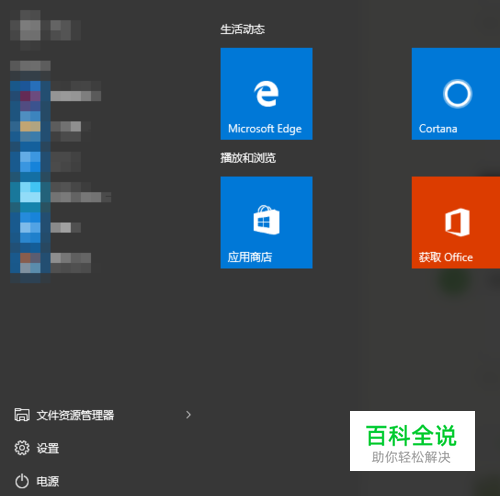
Task: Open the 获取 Office tile
Action: pos(456,222)
